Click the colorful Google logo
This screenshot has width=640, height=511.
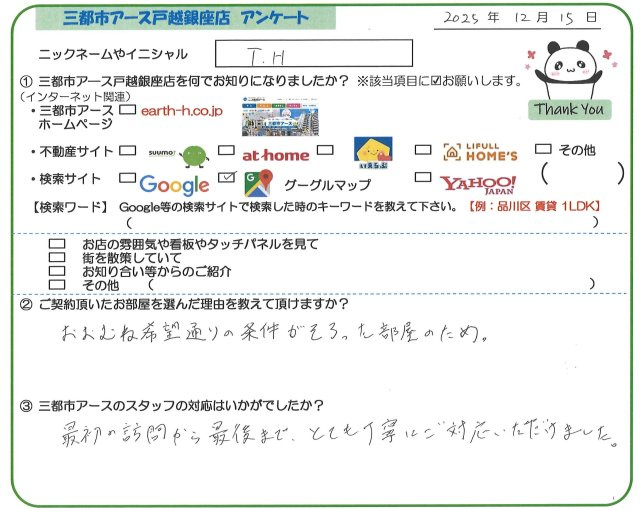click(174, 184)
